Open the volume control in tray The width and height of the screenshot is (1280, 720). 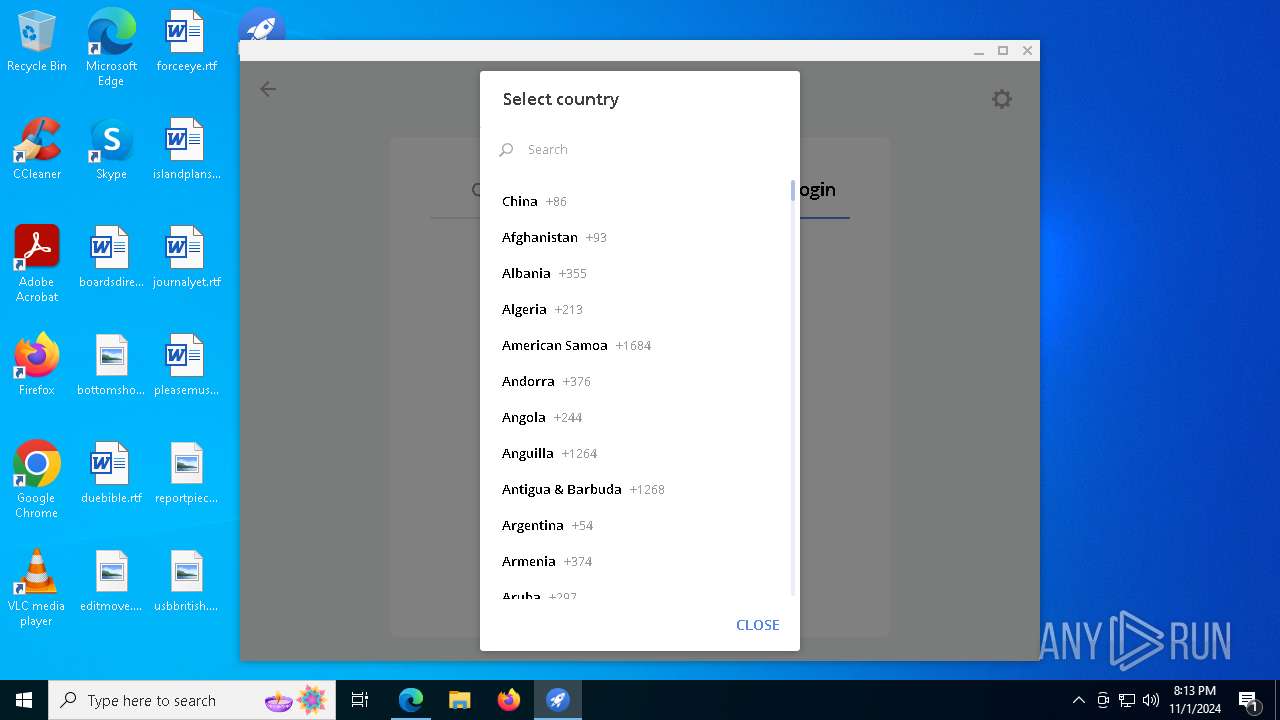tap(1151, 700)
